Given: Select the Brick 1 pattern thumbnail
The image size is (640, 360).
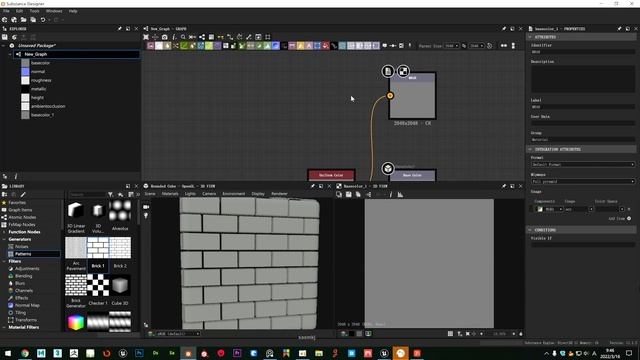Looking at the screenshot, I should pos(98,248).
